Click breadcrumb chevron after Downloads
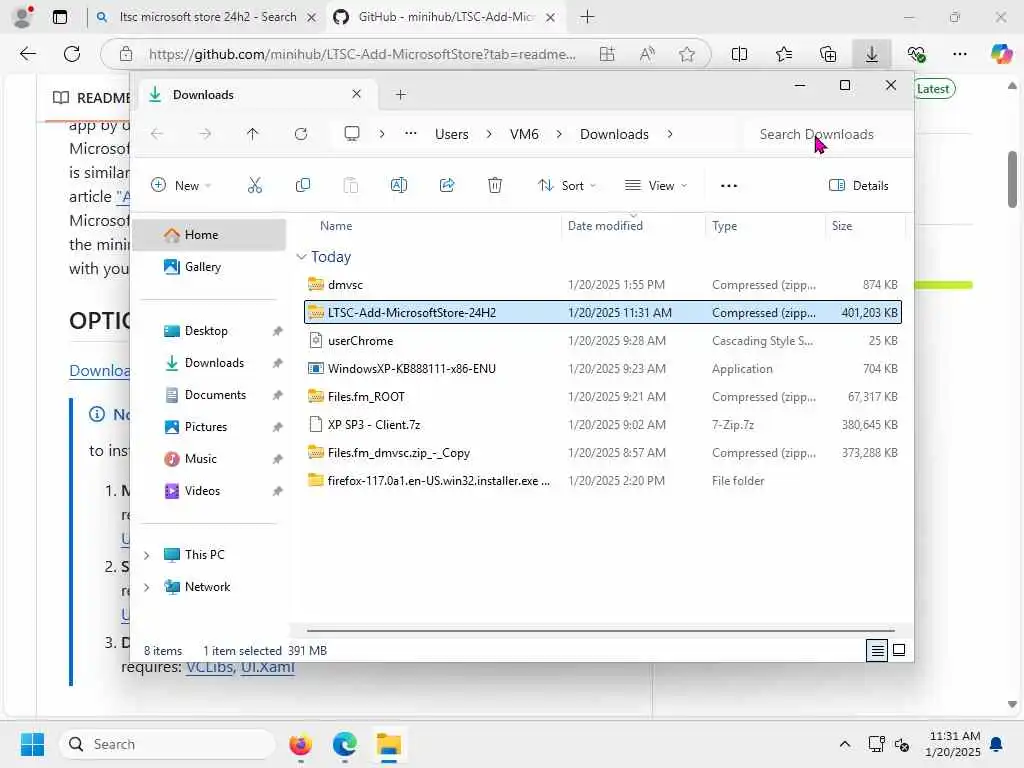 tap(670, 134)
